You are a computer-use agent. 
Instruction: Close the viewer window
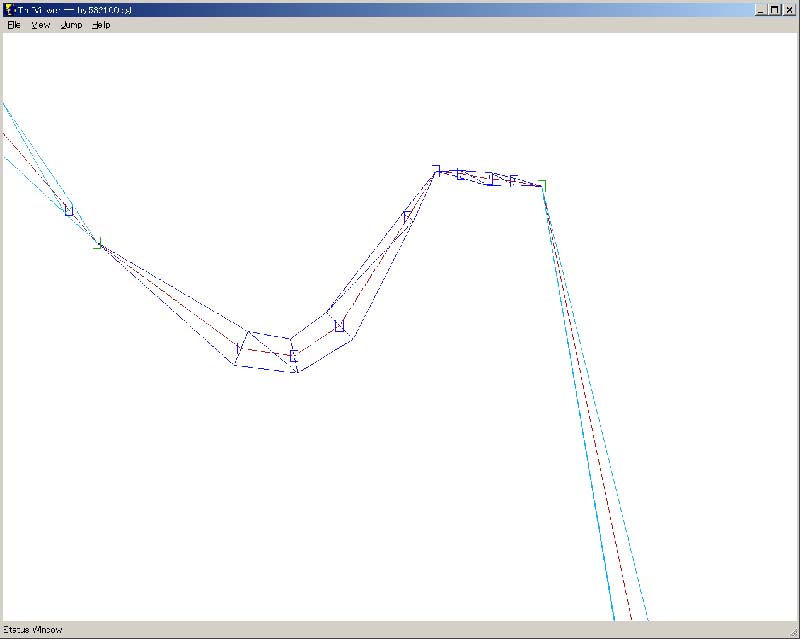click(x=788, y=9)
